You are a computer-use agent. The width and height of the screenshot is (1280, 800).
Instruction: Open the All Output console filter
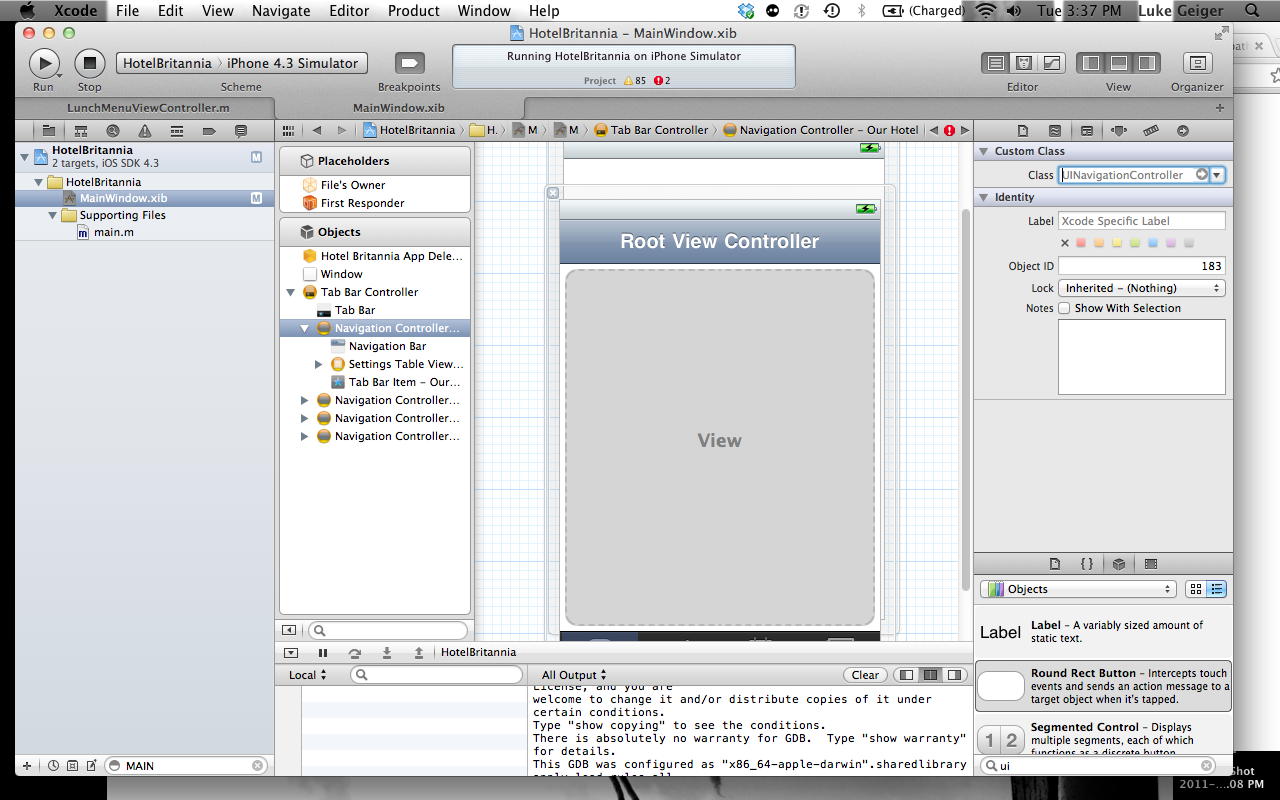click(x=574, y=675)
